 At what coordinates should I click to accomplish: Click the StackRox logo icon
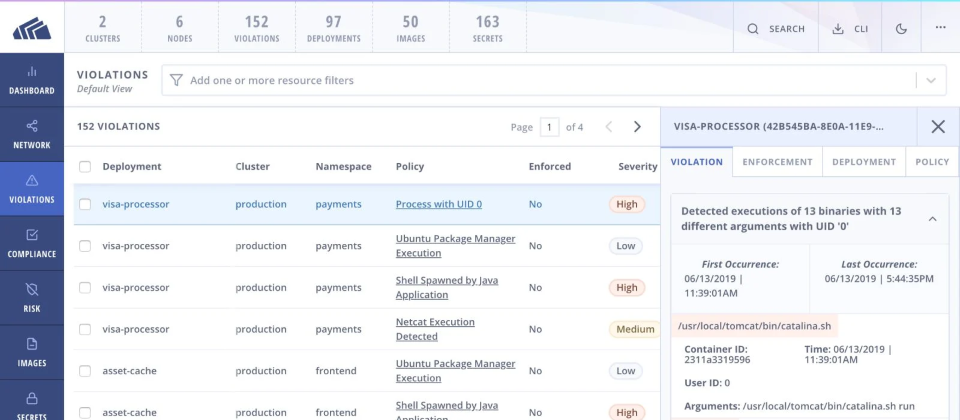[x=32, y=28]
